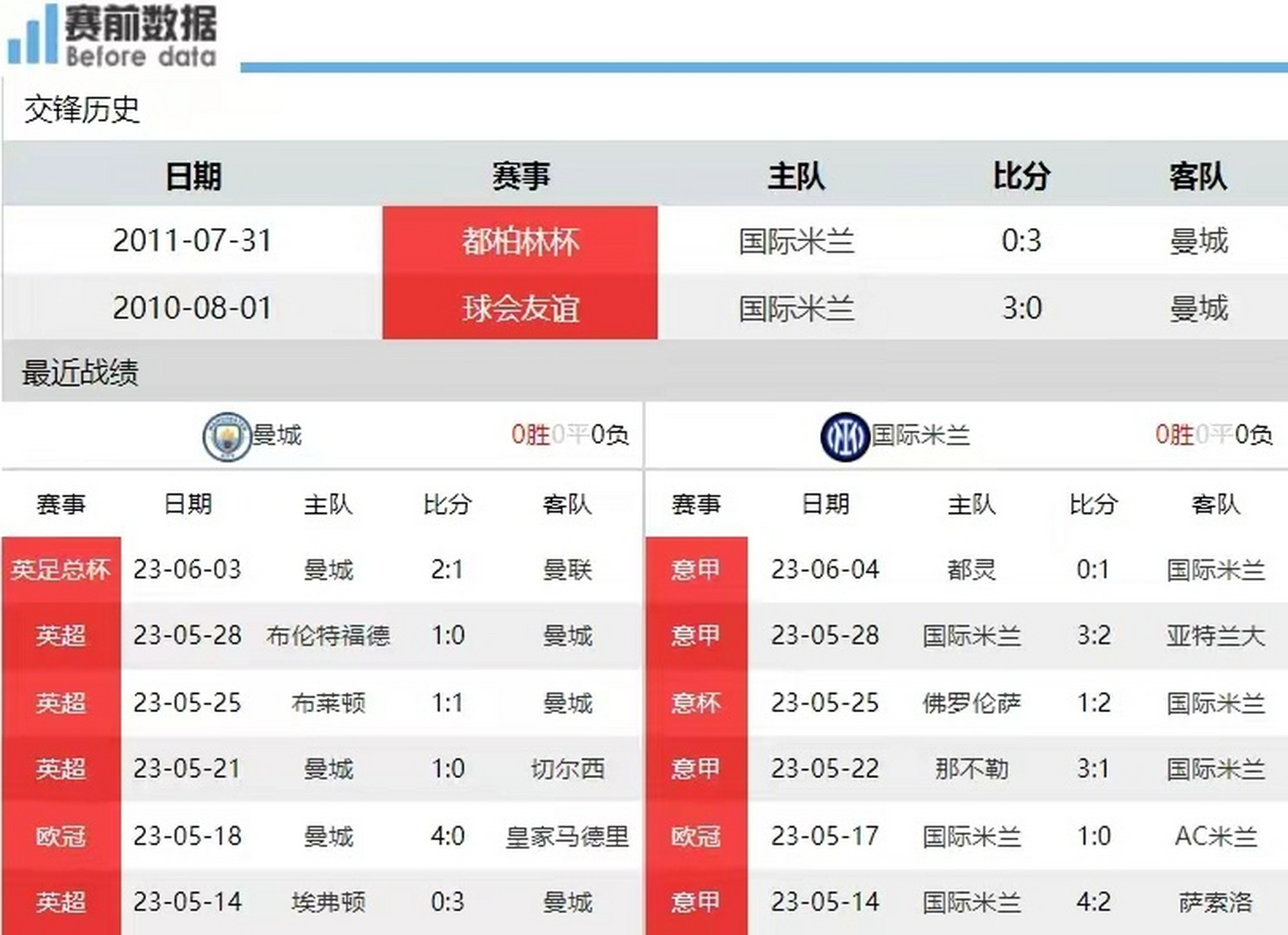Select the 球会友谊 competition cell
This screenshot has width=1288, height=935.
click(520, 308)
